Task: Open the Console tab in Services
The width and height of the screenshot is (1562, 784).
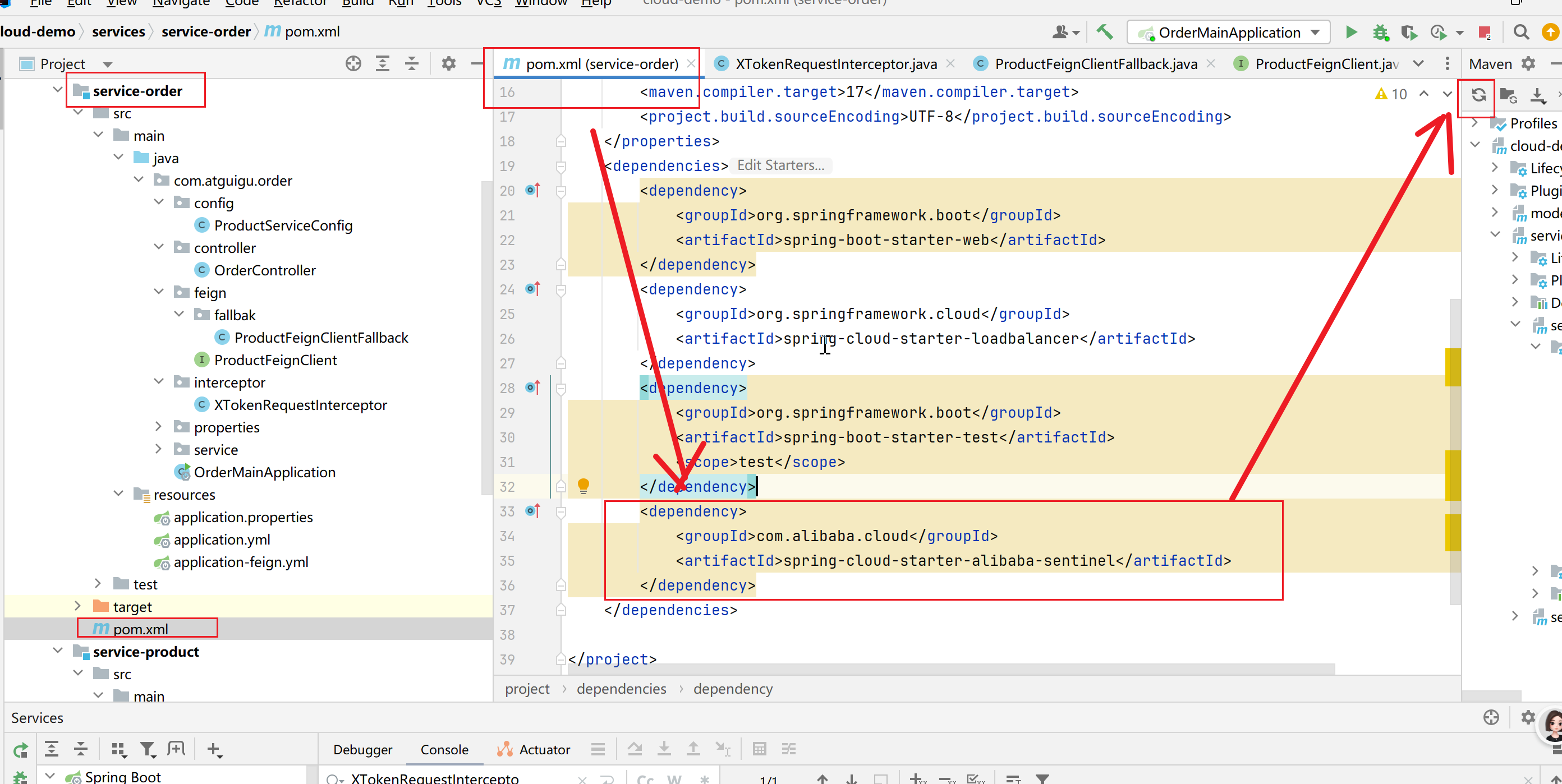Action: (444, 749)
